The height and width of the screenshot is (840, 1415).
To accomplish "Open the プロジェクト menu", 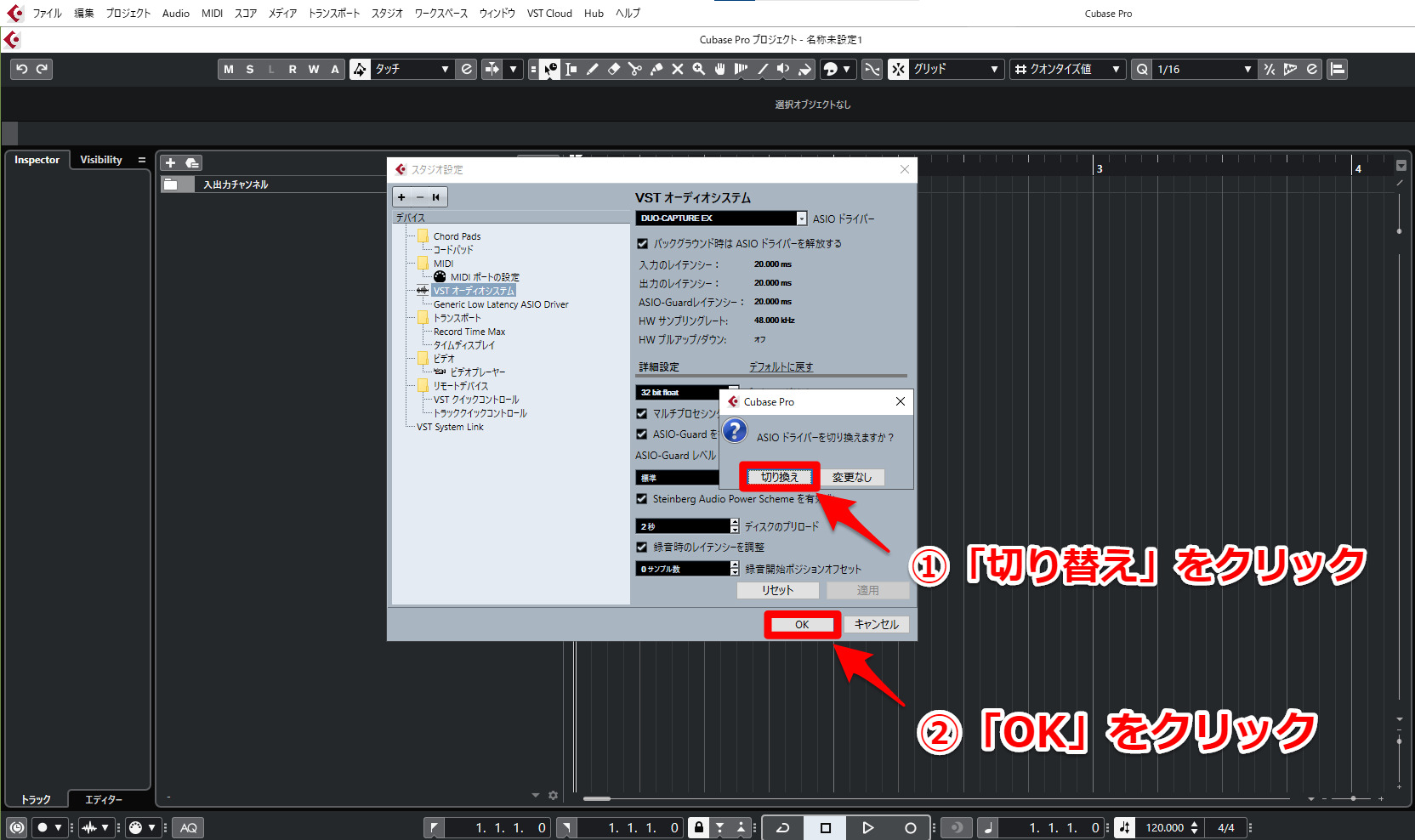I will (128, 13).
